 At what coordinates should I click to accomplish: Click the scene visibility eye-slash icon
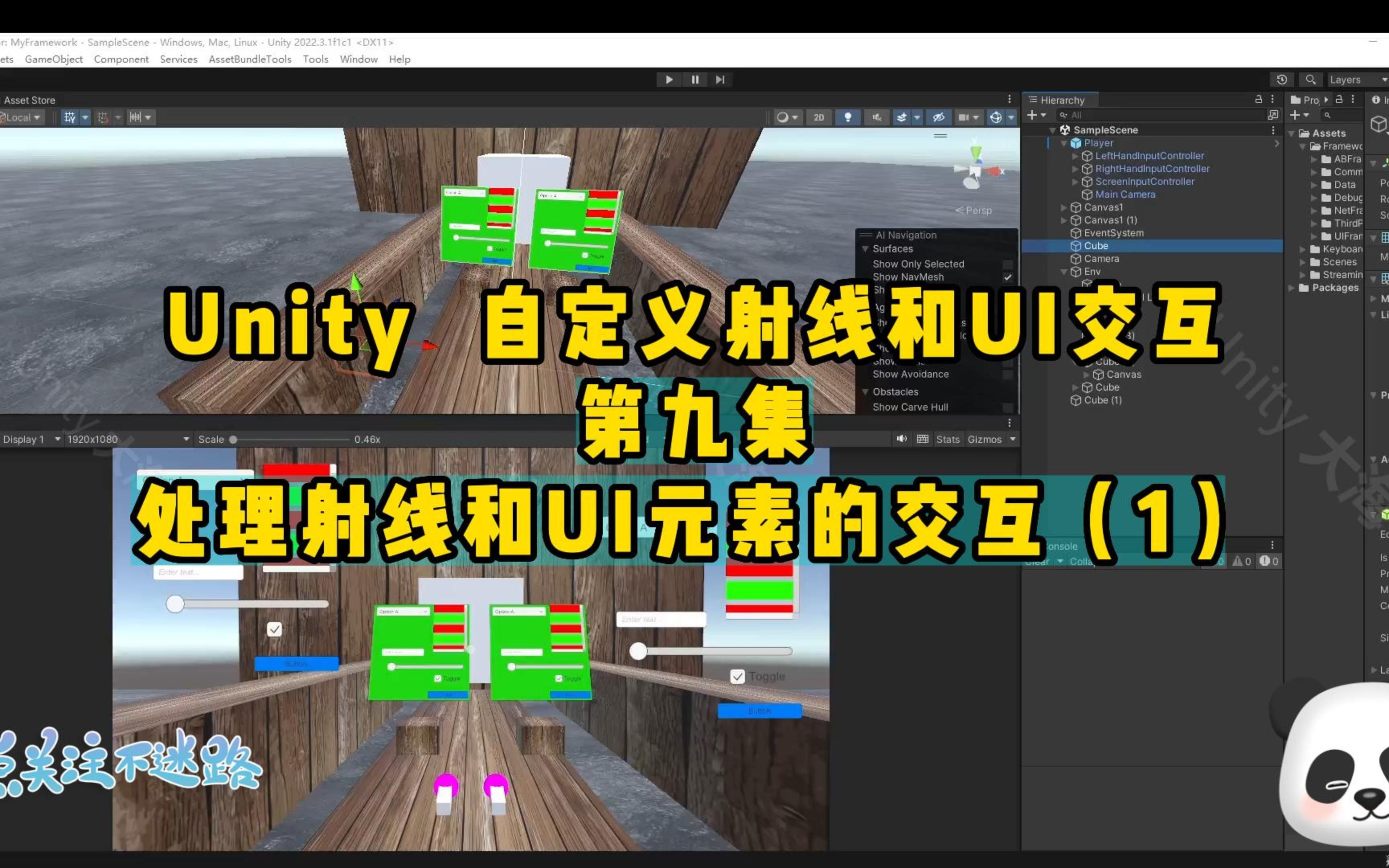pos(940,117)
